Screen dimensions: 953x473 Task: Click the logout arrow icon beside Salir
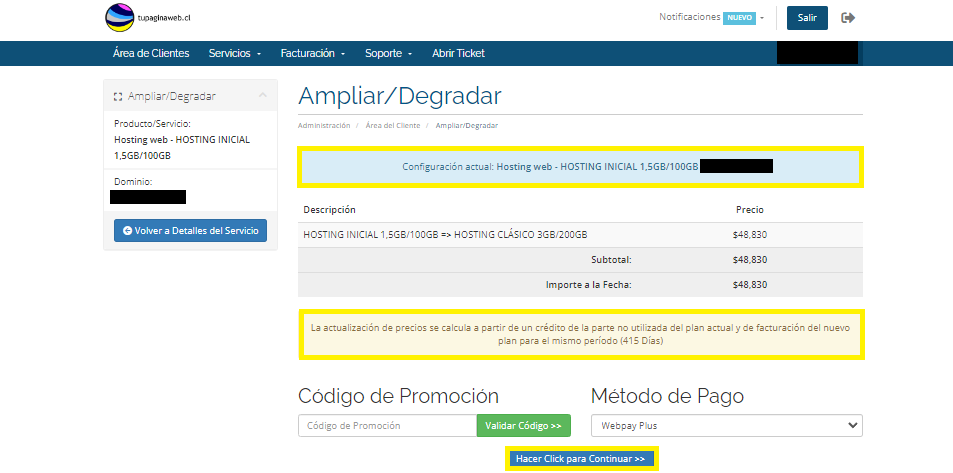click(849, 18)
